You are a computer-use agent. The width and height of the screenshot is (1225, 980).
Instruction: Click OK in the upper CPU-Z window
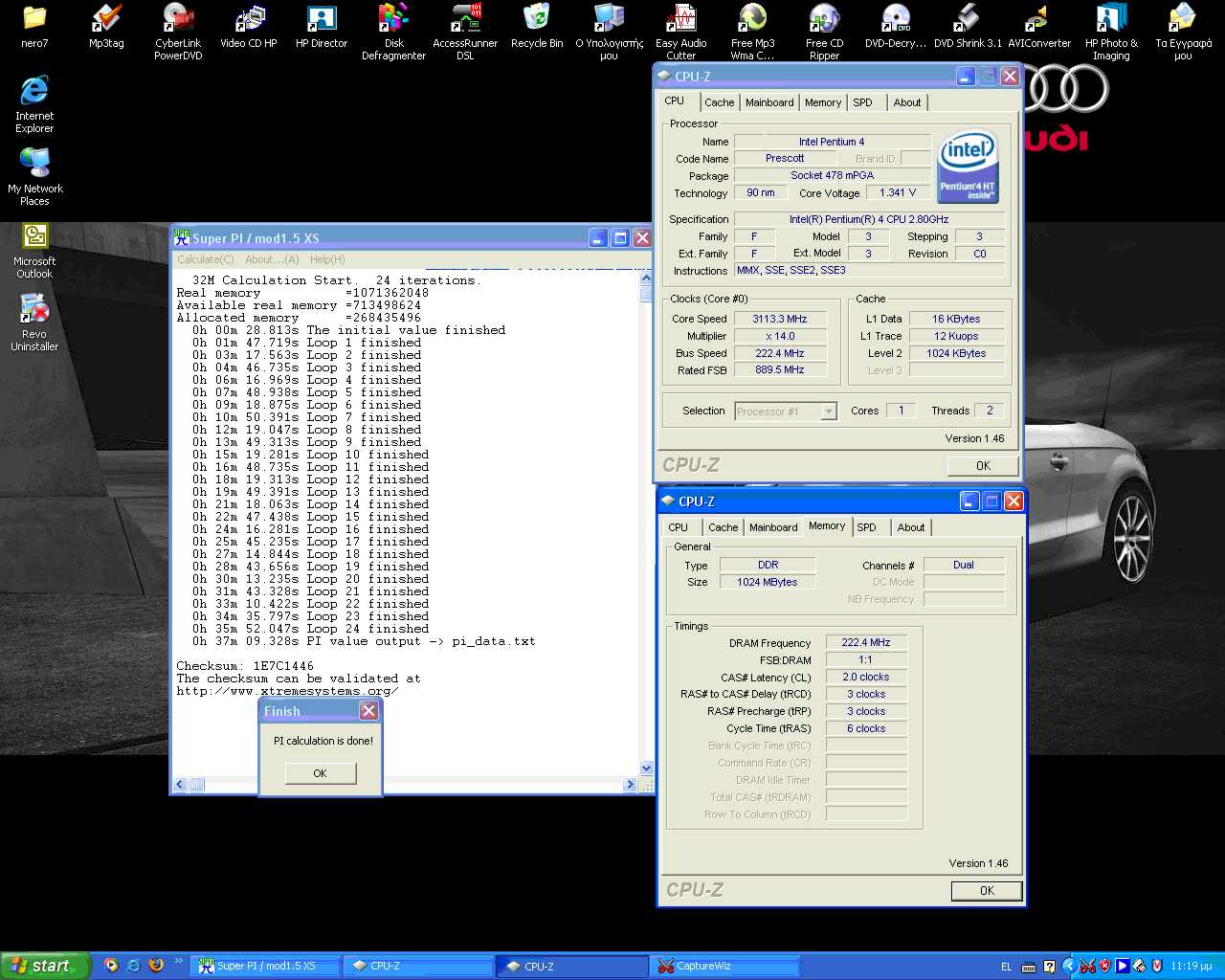983,466
